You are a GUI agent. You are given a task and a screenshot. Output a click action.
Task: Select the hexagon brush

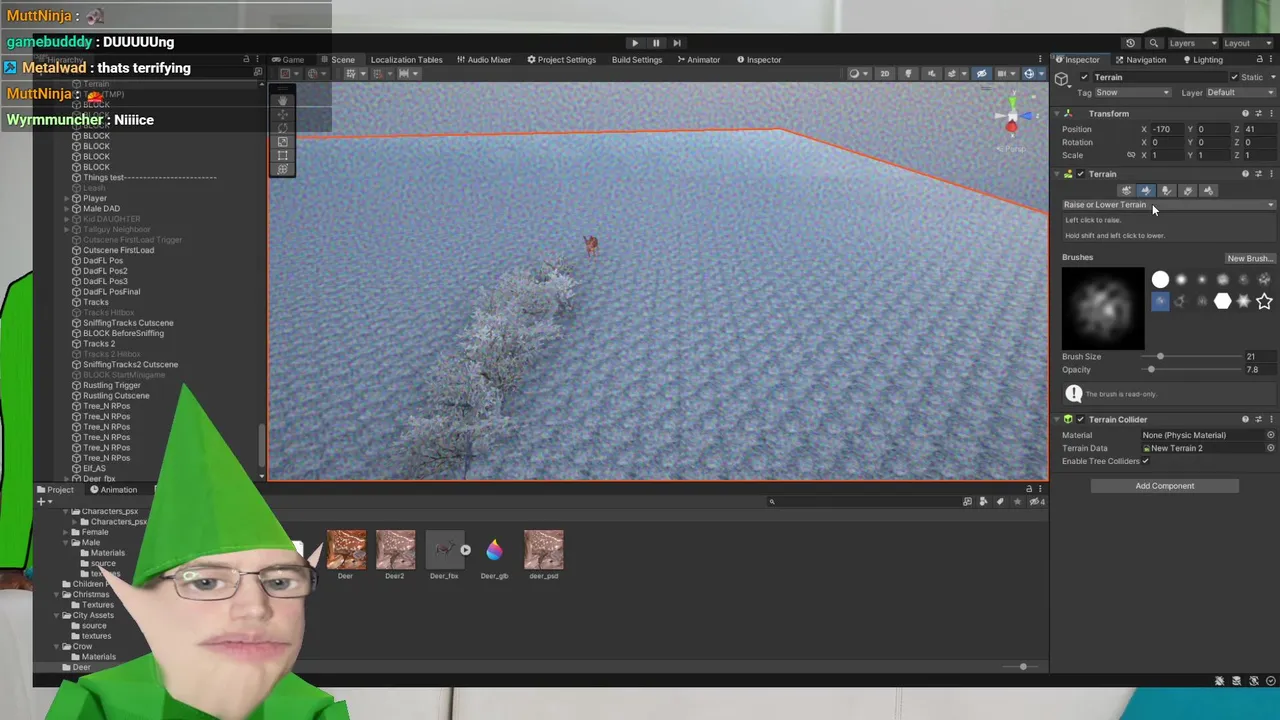[x=1222, y=301]
